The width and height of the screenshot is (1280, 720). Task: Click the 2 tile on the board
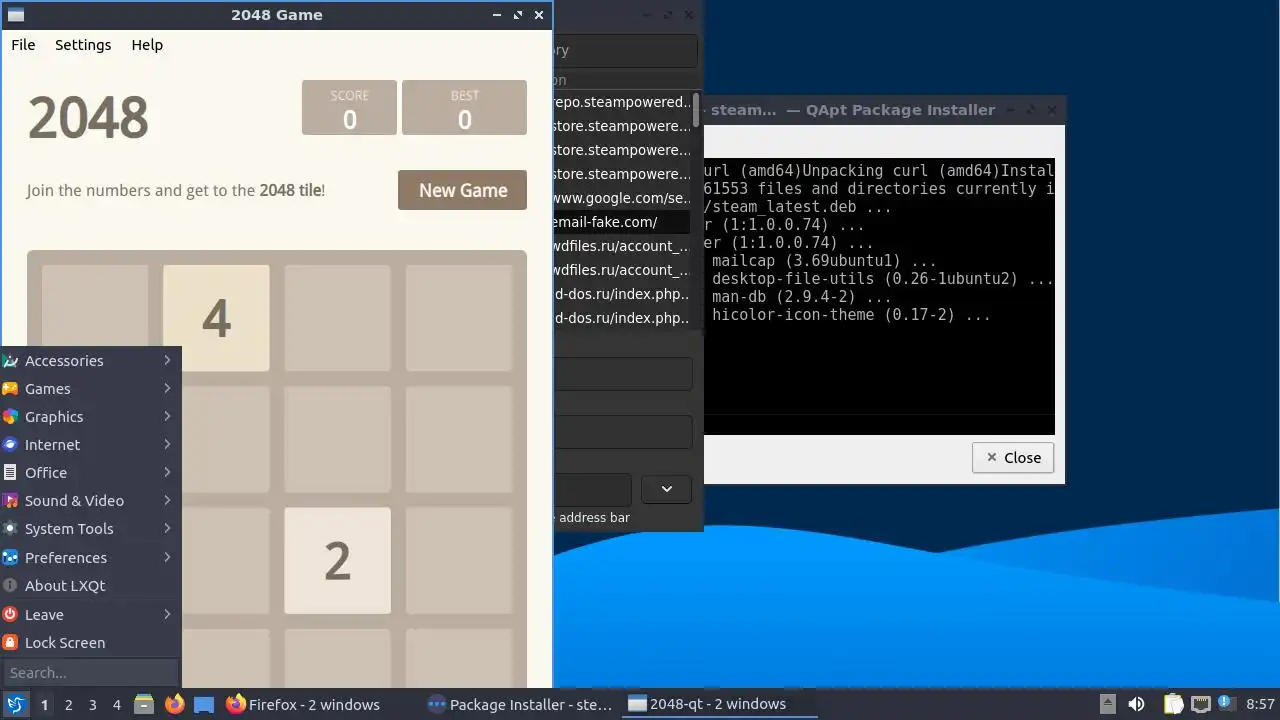coord(337,560)
